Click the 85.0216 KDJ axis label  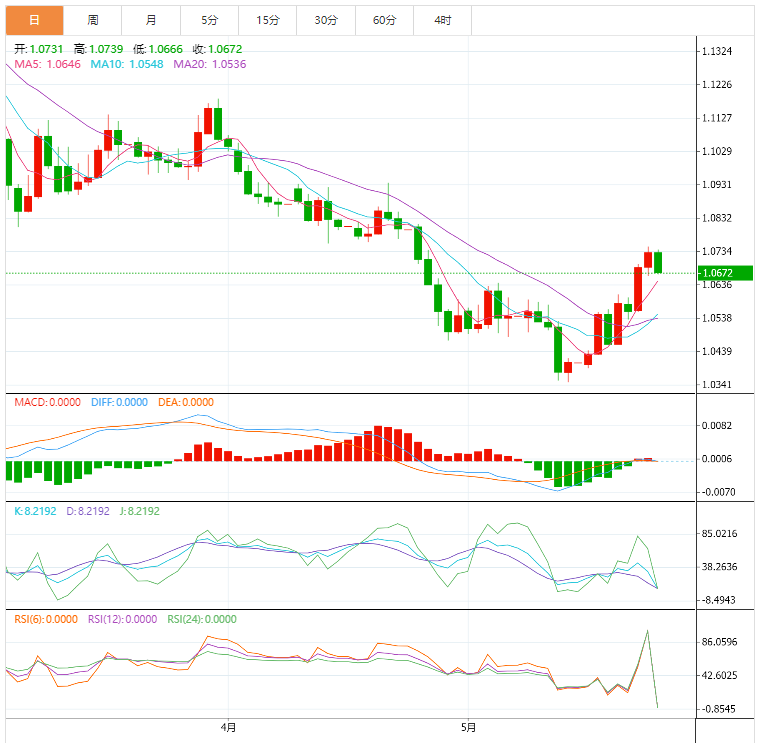pyautogui.click(x=719, y=533)
